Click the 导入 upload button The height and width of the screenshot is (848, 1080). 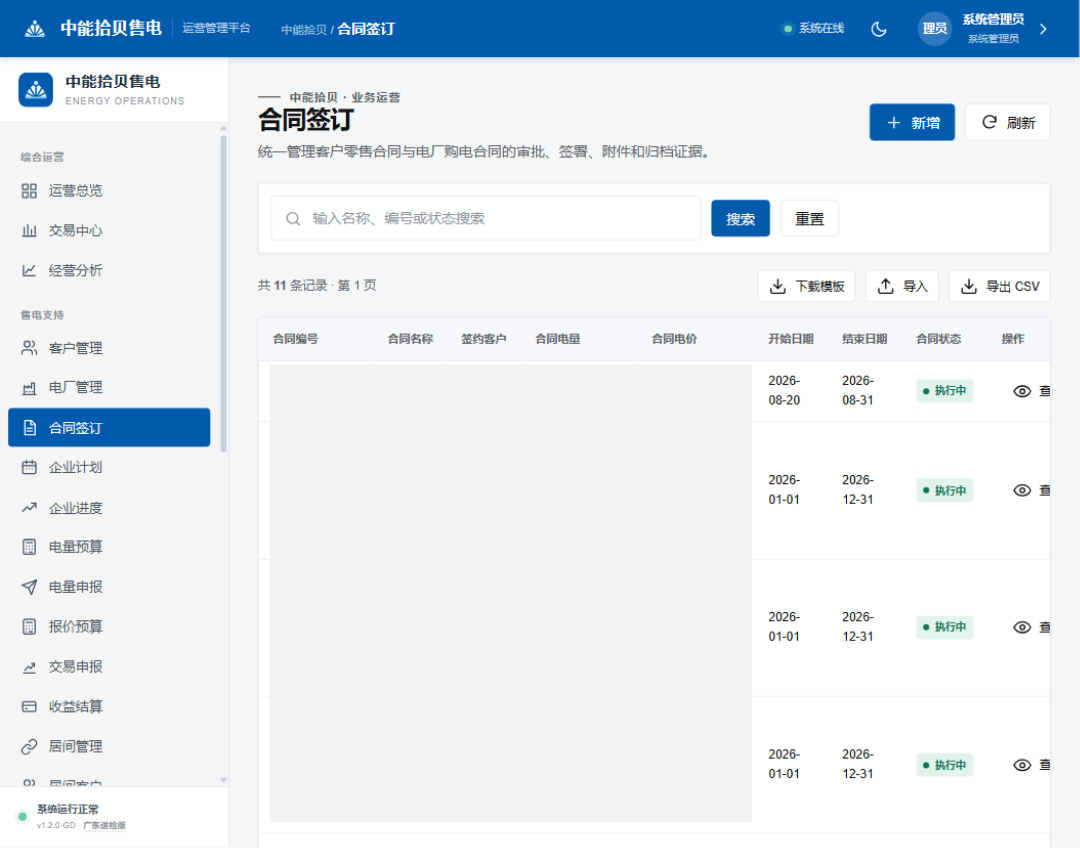click(x=902, y=286)
